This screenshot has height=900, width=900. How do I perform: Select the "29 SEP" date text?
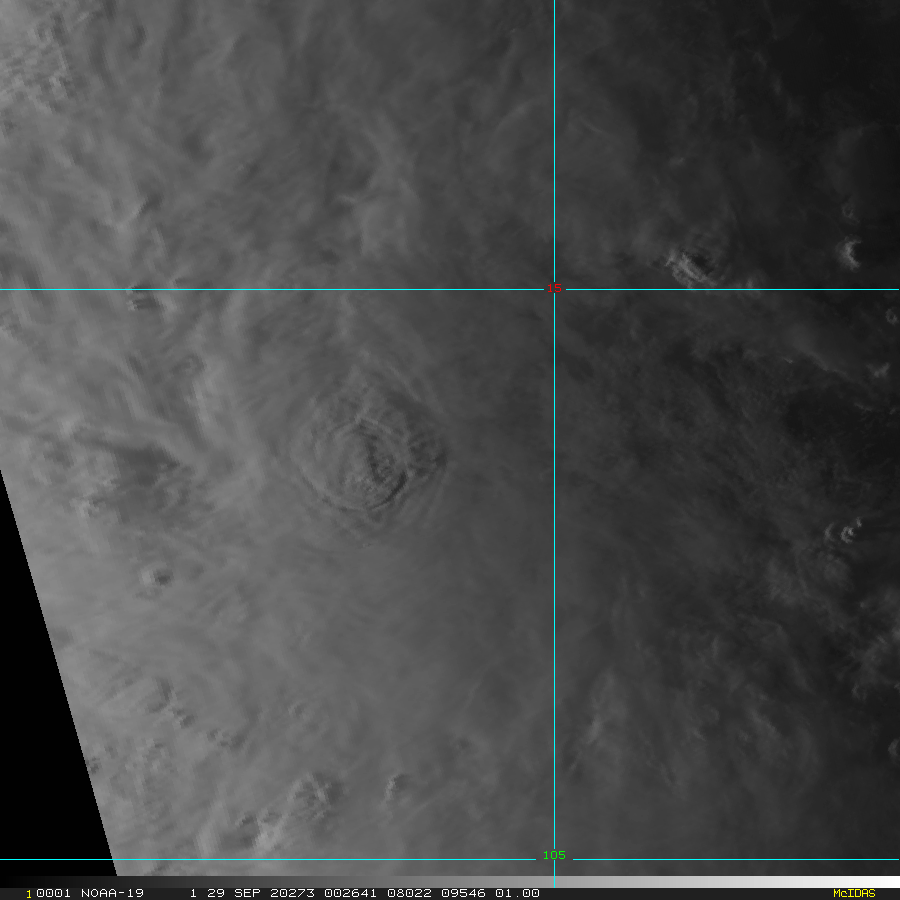(234, 893)
